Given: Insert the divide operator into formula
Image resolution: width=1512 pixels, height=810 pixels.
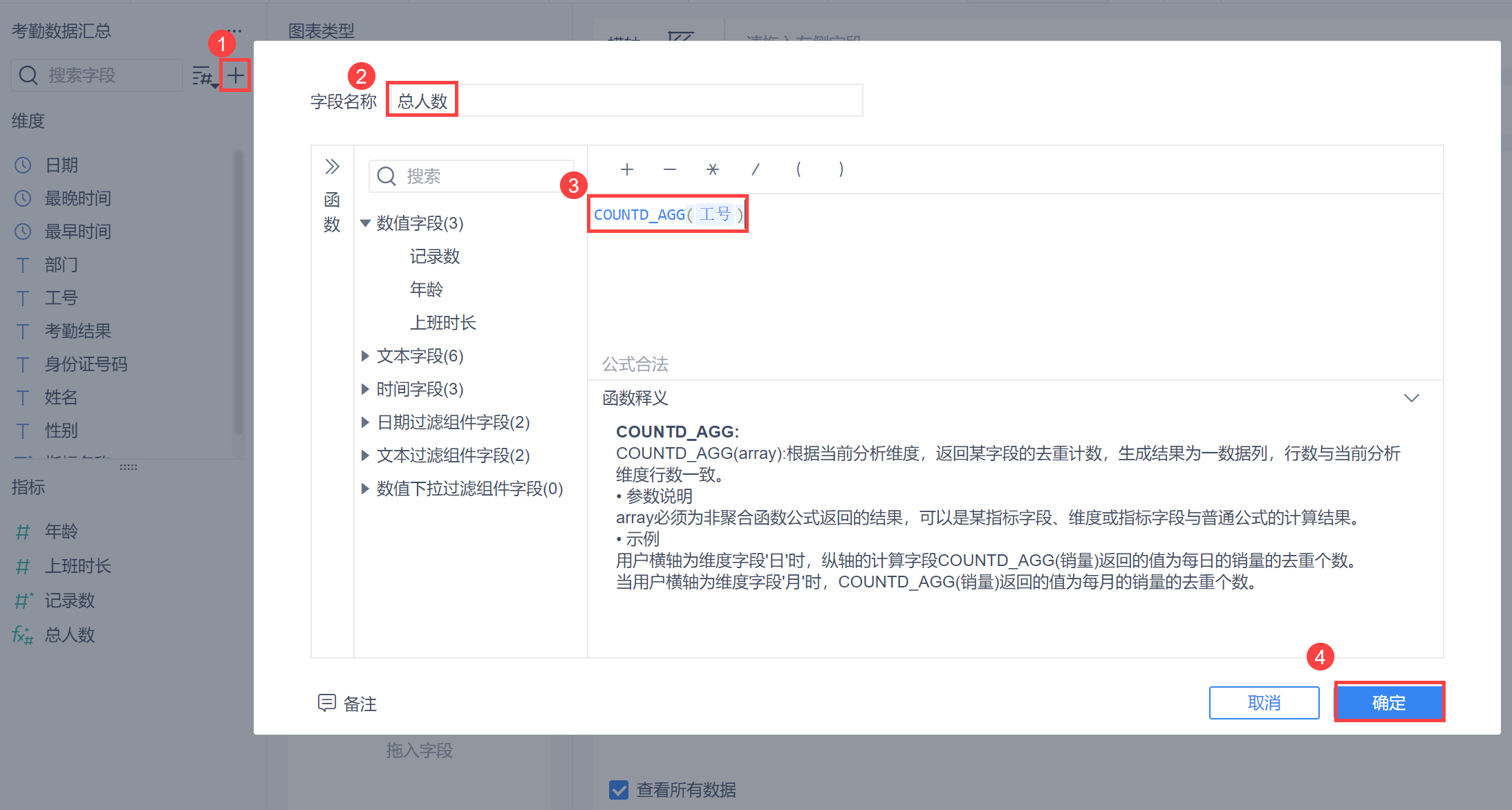Looking at the screenshot, I should click(756, 169).
